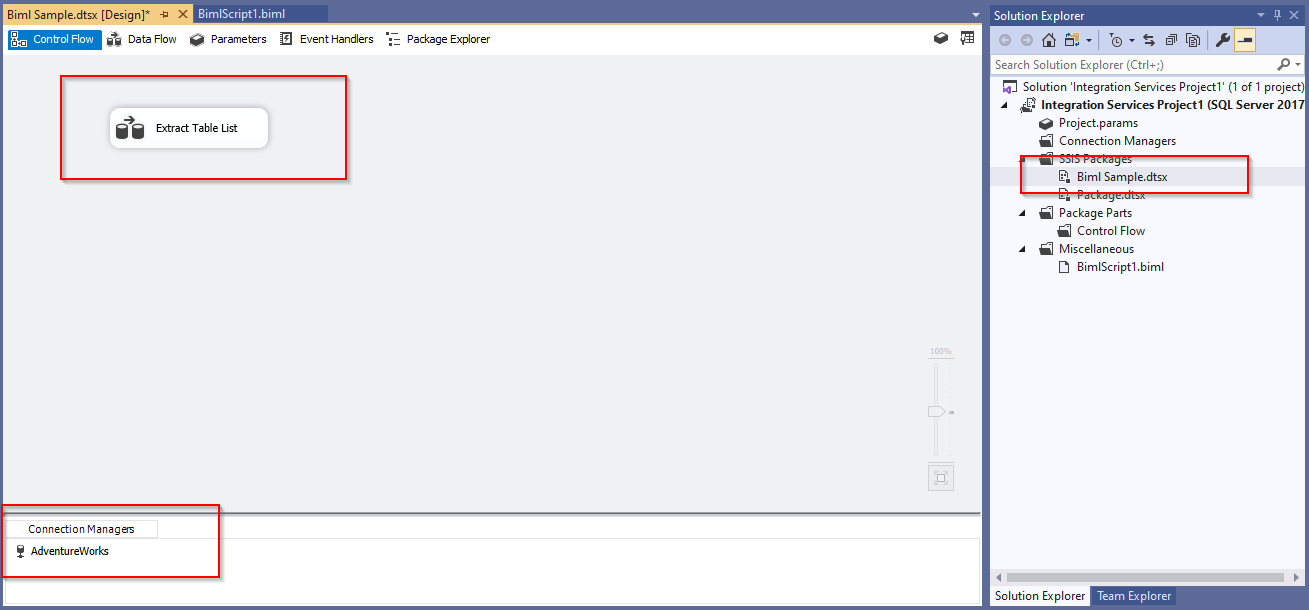Click the Forward arrow in Solution Explorer toolbar
Image resolution: width=1309 pixels, height=610 pixels.
(1026, 40)
